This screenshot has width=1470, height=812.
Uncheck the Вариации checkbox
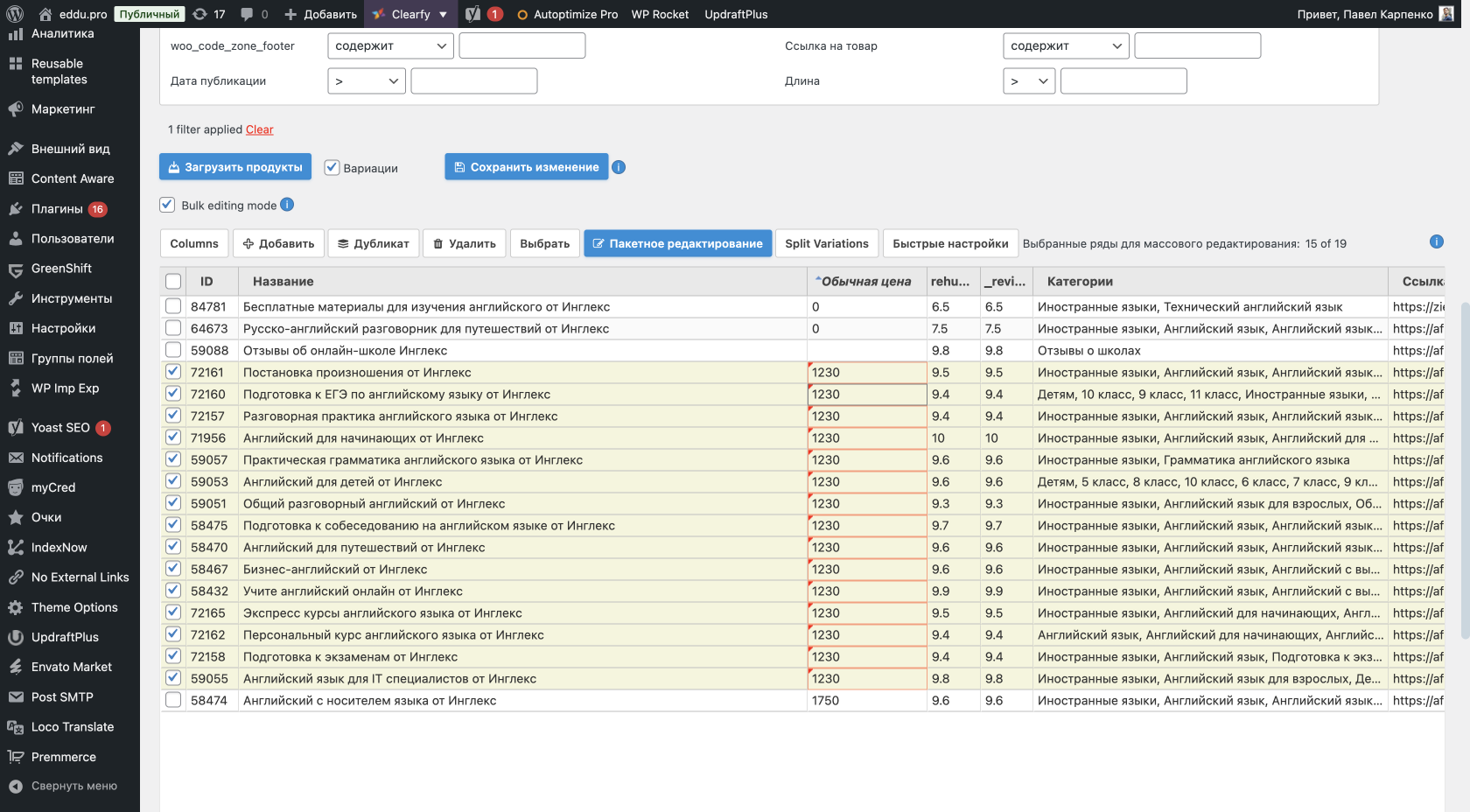coord(332,168)
